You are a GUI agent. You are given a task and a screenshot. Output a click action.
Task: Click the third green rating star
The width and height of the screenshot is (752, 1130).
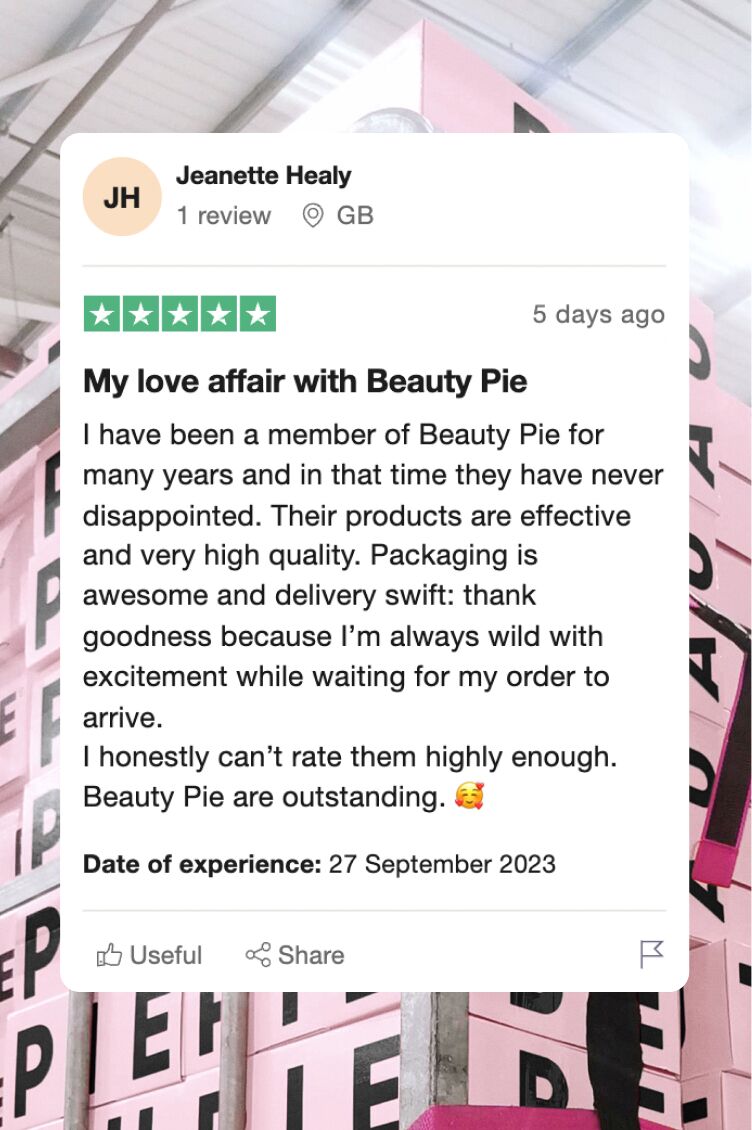pyautogui.click(x=180, y=314)
